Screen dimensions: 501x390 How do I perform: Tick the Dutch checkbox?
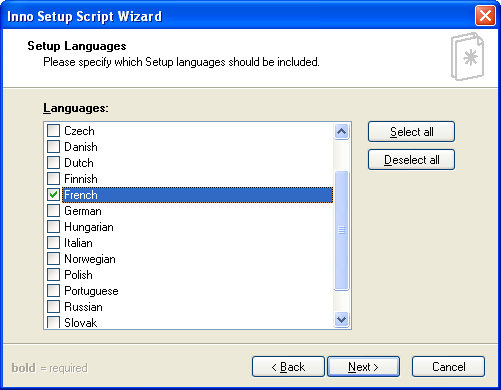click(53, 163)
